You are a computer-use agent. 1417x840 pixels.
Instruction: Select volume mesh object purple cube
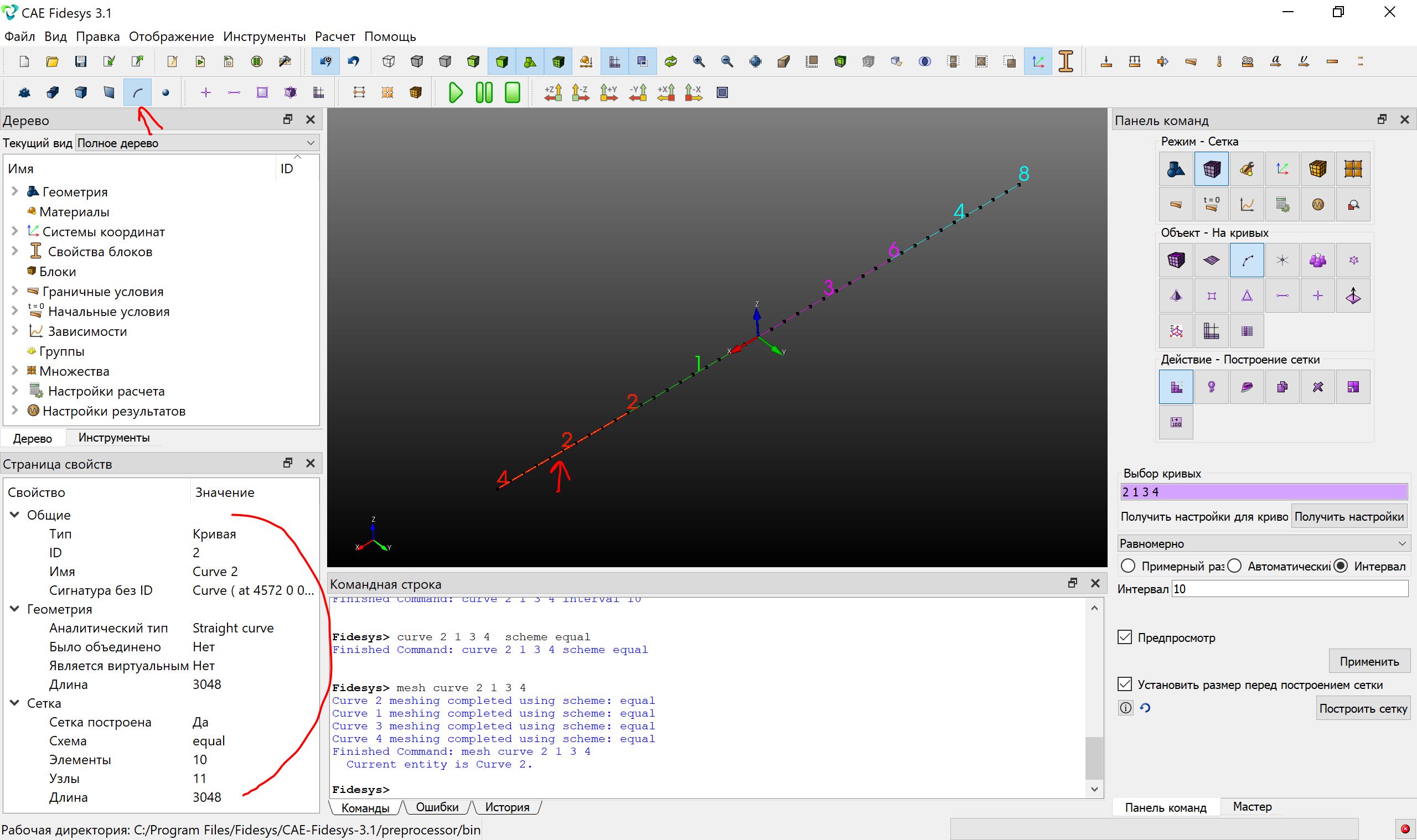tap(1176, 261)
